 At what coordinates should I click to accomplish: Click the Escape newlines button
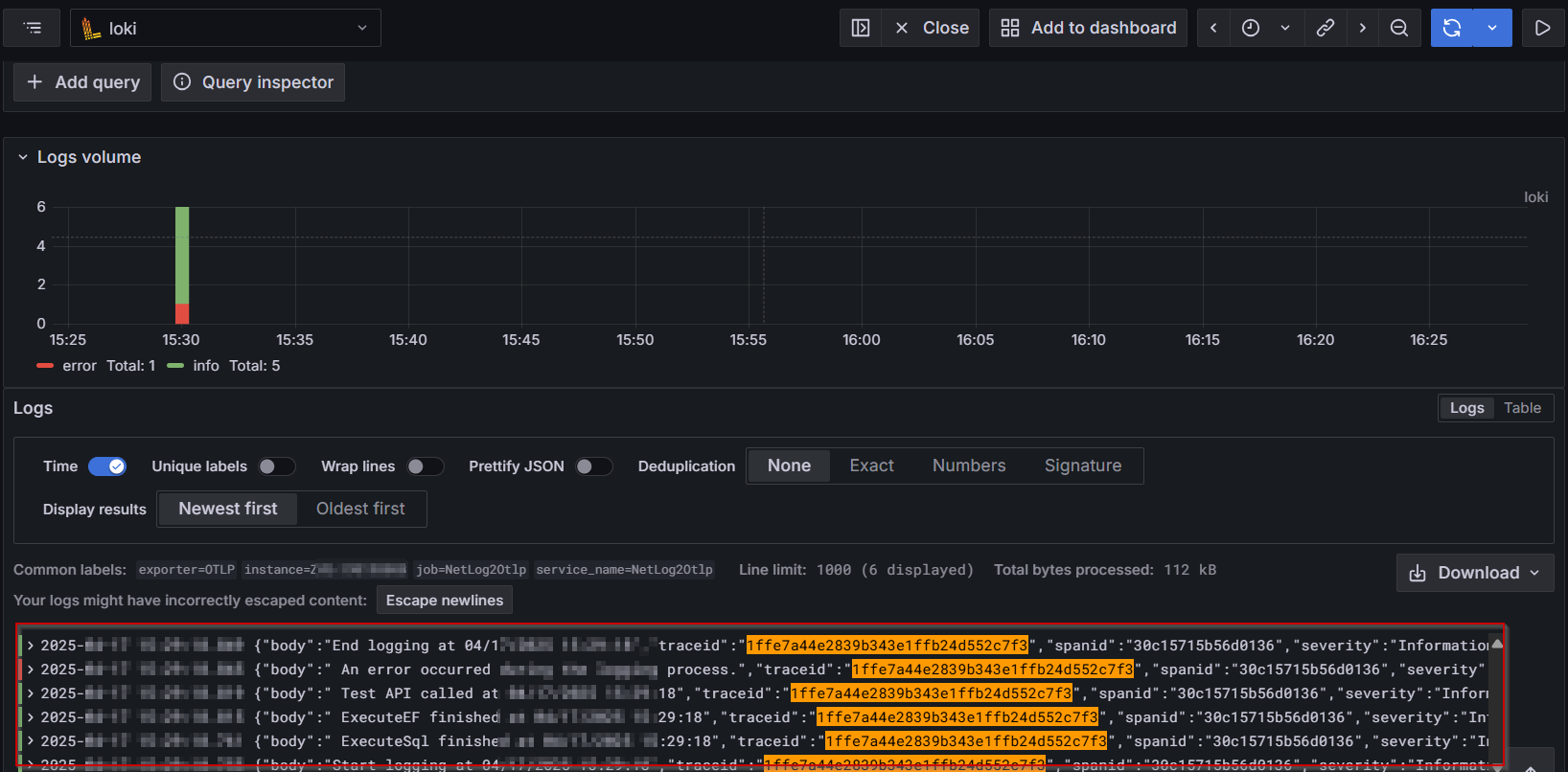tap(445, 601)
